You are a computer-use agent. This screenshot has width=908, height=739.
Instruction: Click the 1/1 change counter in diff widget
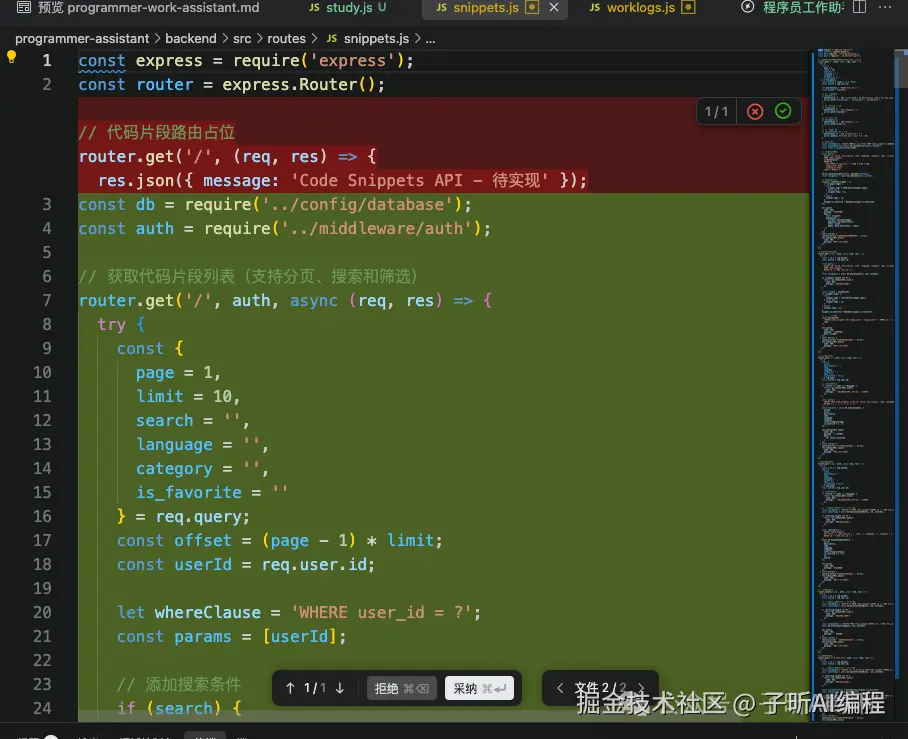coord(716,111)
